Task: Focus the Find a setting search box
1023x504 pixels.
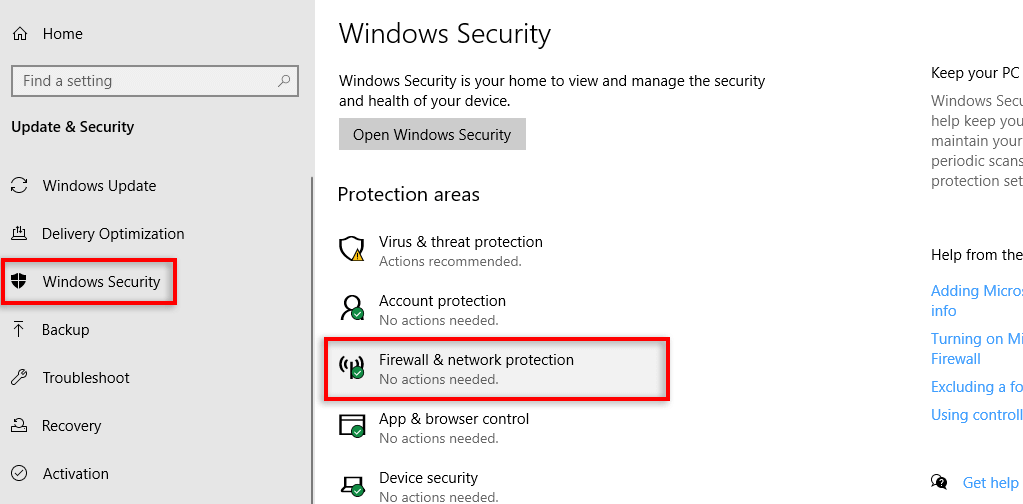Action: (x=140, y=81)
